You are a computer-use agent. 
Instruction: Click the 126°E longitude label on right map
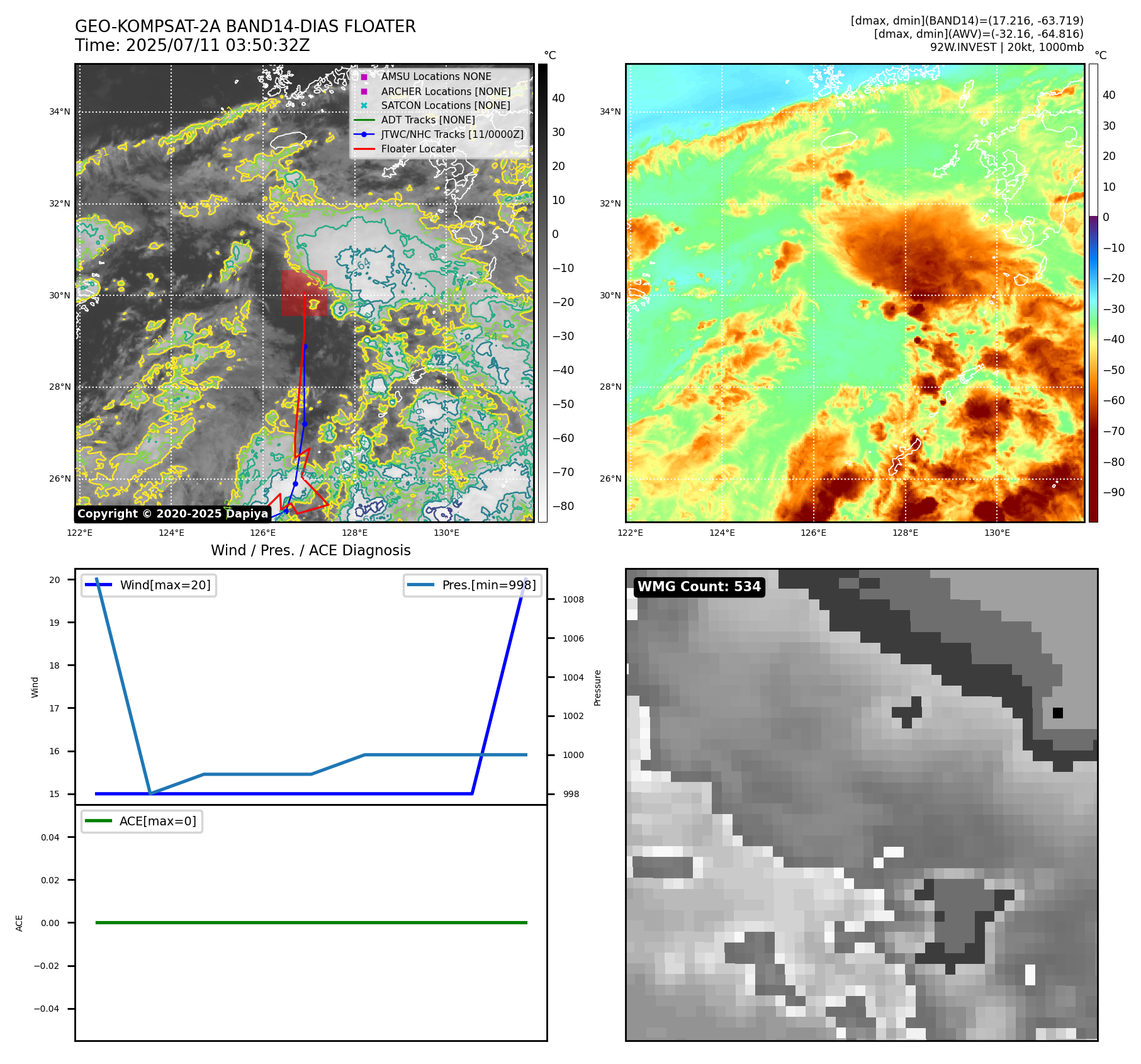click(813, 533)
